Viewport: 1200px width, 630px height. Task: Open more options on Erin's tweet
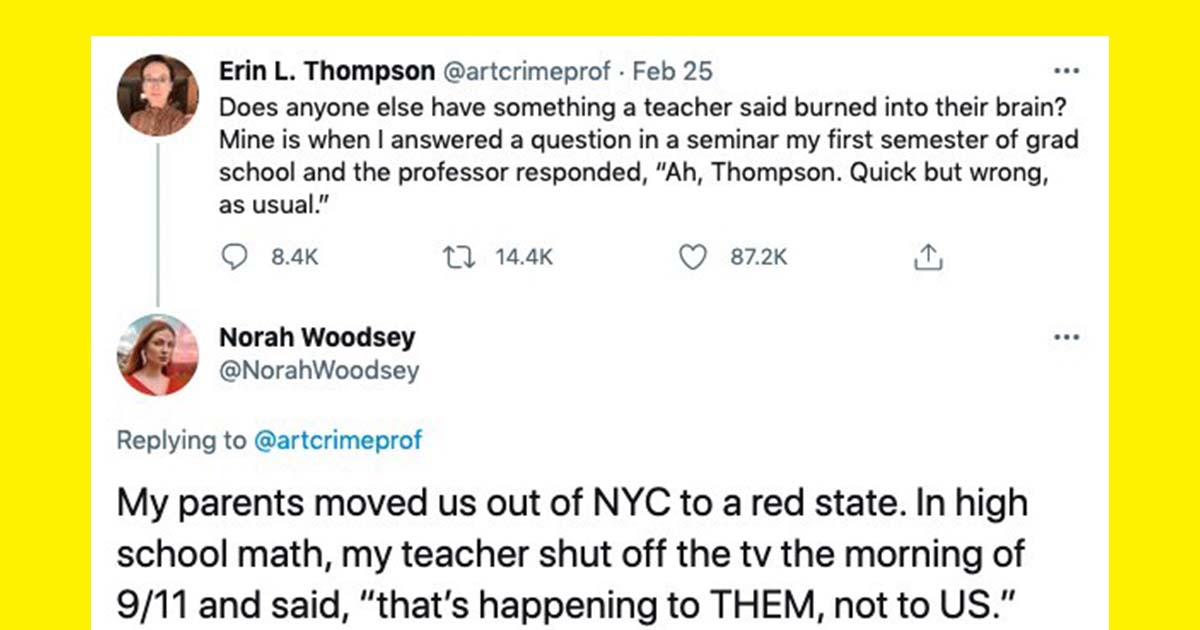tap(1067, 72)
